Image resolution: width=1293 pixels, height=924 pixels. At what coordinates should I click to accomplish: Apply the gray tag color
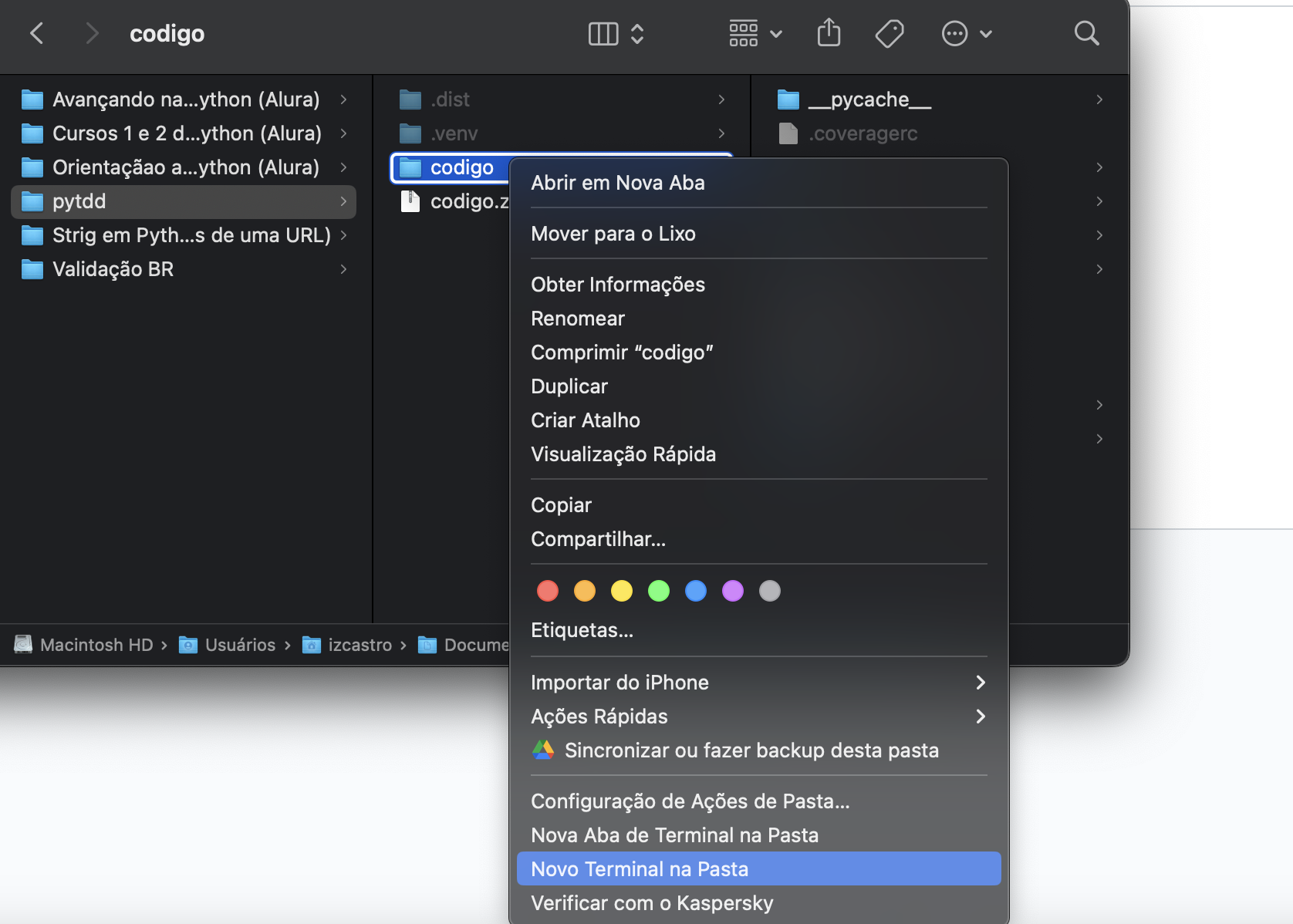click(770, 591)
